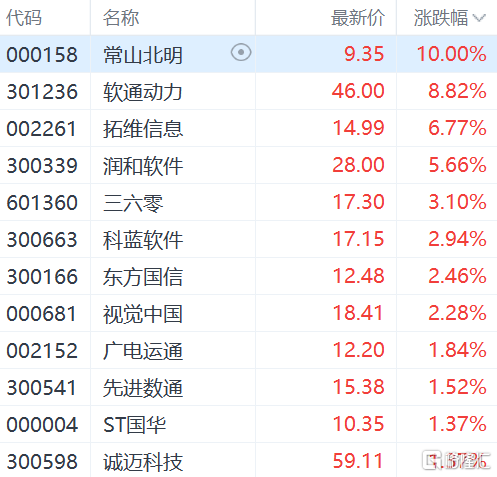Click price 17.30 for 三六零
Viewport: 497px width, 477px height.
pyautogui.click(x=359, y=202)
